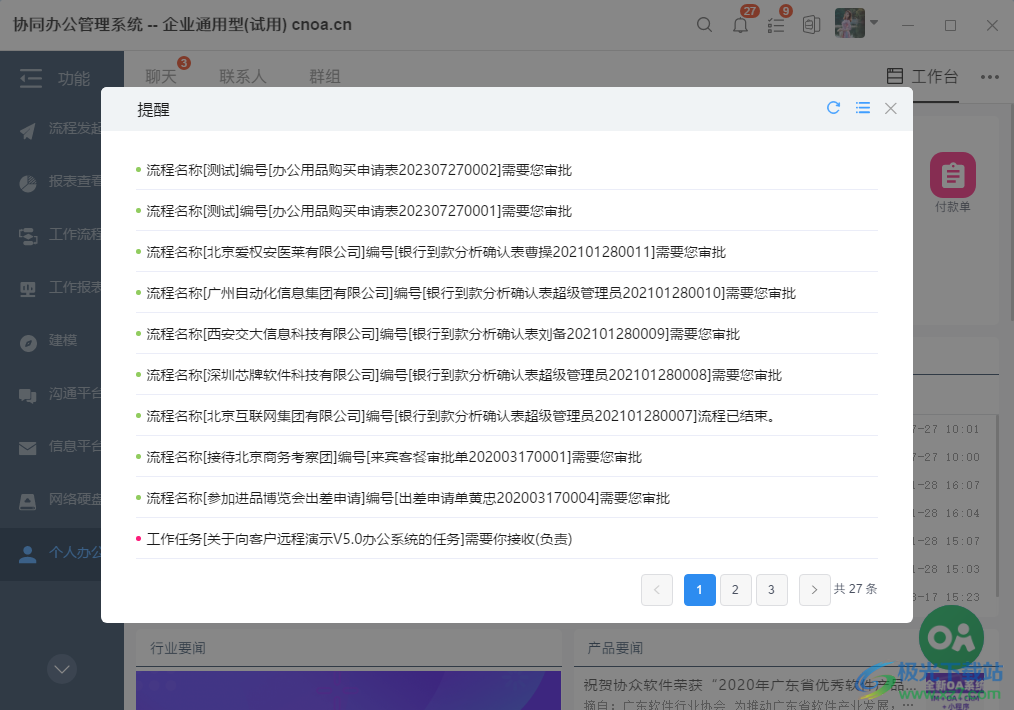Open reminder 办公用品购买申请表202307270002
This screenshot has height=710, width=1014.
point(359,170)
